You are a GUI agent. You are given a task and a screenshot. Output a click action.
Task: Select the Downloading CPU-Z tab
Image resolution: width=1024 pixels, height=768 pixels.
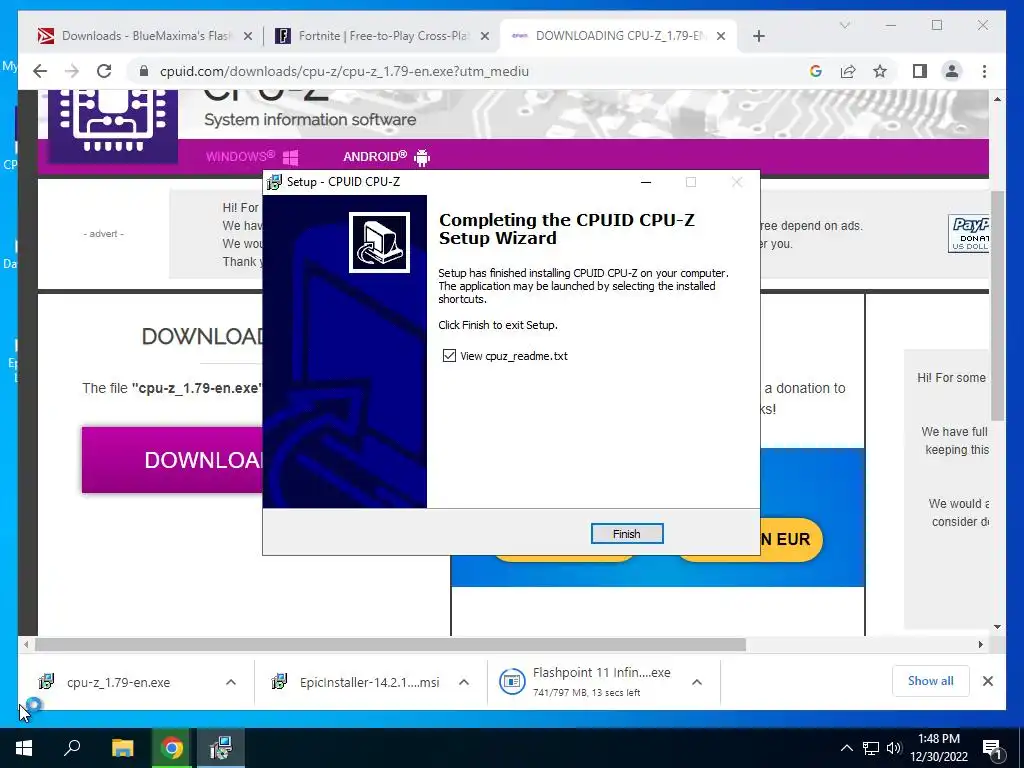[x=617, y=36]
